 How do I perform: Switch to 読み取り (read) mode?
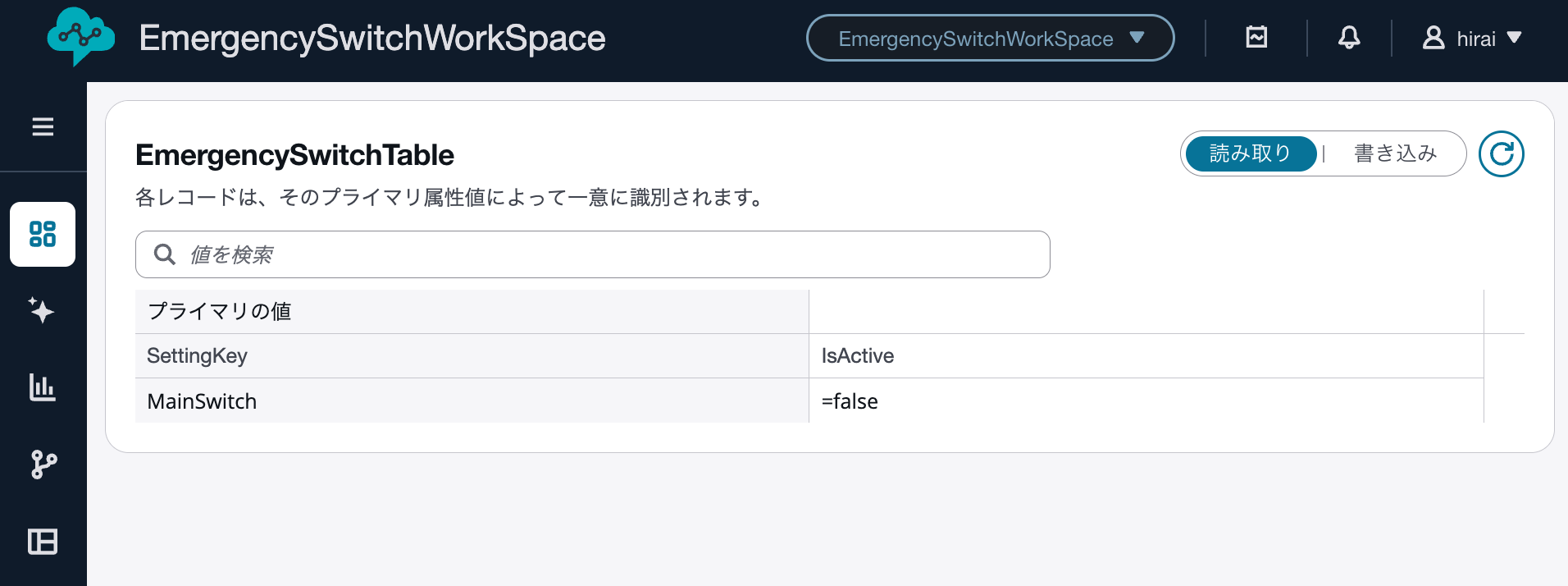point(1250,153)
